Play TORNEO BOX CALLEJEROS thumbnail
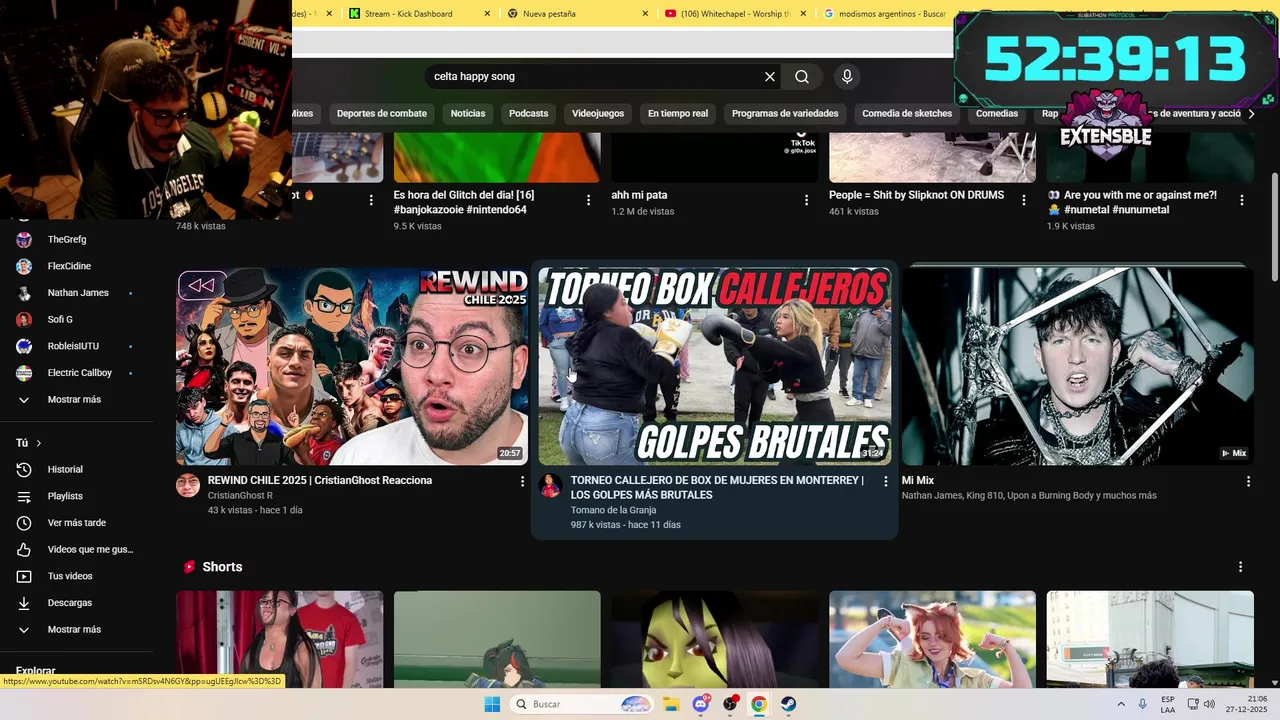 click(715, 366)
